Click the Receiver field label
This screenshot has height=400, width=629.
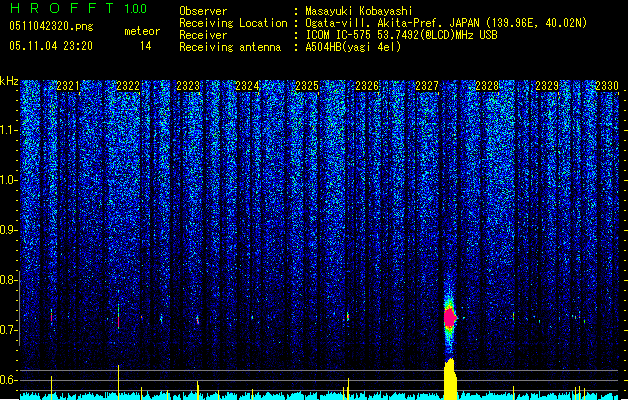point(203,35)
